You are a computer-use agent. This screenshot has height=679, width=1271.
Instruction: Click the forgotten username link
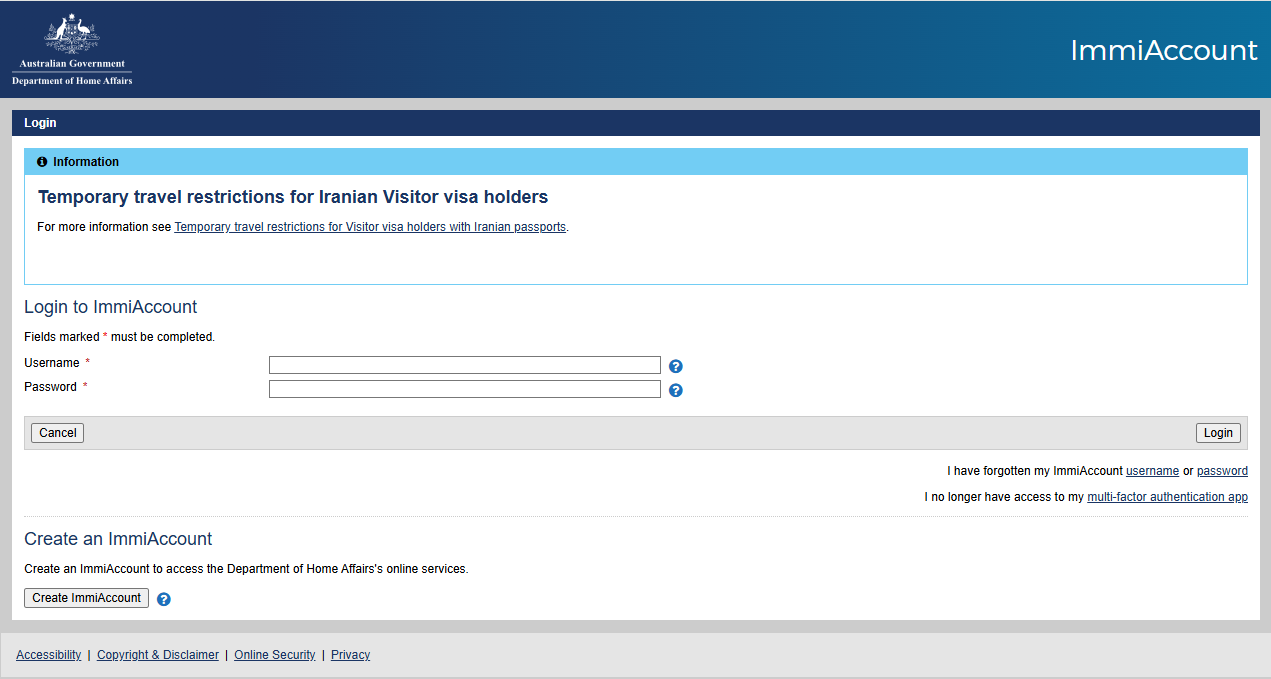pos(1152,471)
